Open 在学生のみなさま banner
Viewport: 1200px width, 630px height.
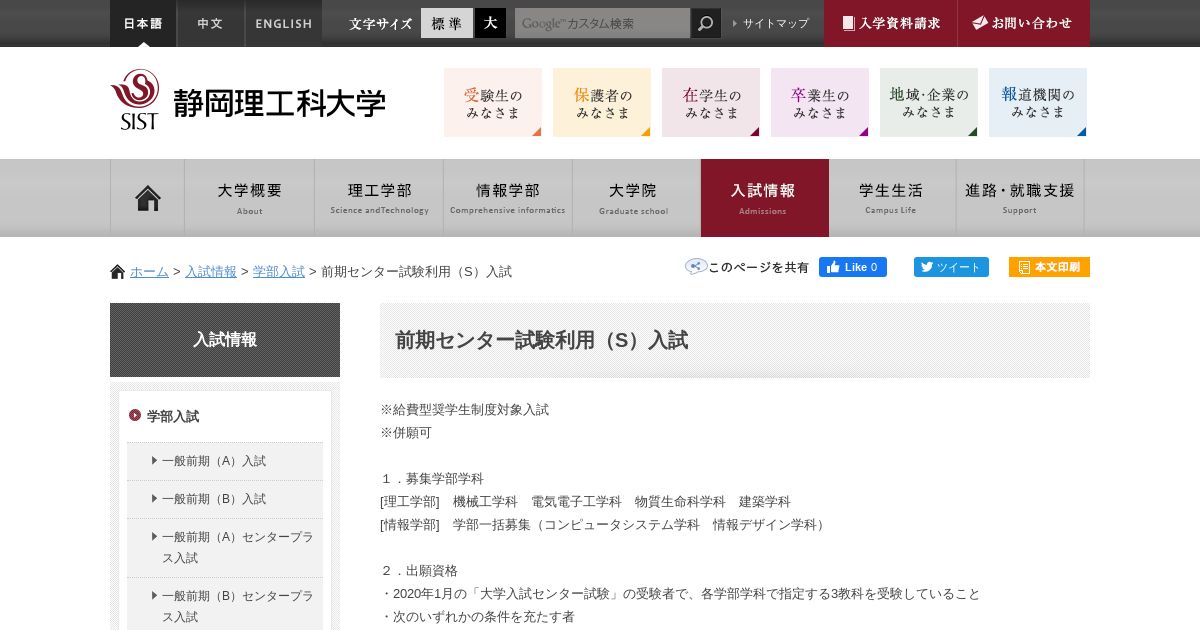[711, 102]
